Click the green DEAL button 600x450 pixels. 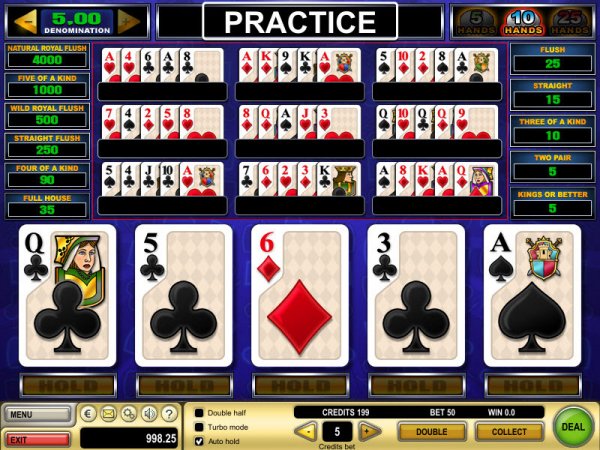point(573,426)
